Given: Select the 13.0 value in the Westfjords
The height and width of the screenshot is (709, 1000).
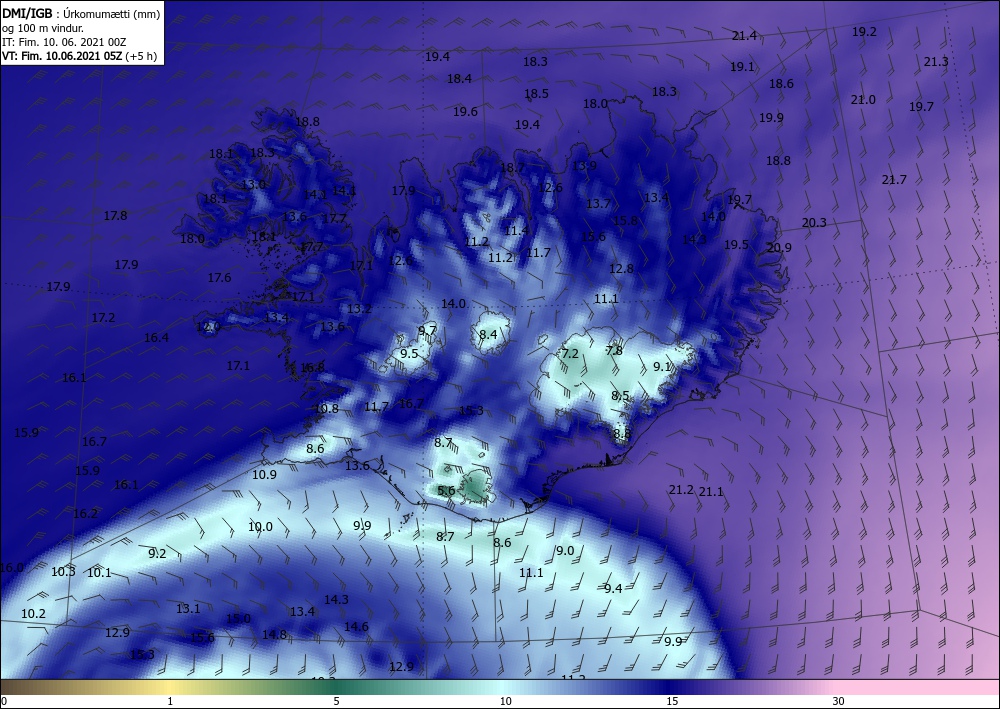Looking at the screenshot, I should (x=253, y=185).
